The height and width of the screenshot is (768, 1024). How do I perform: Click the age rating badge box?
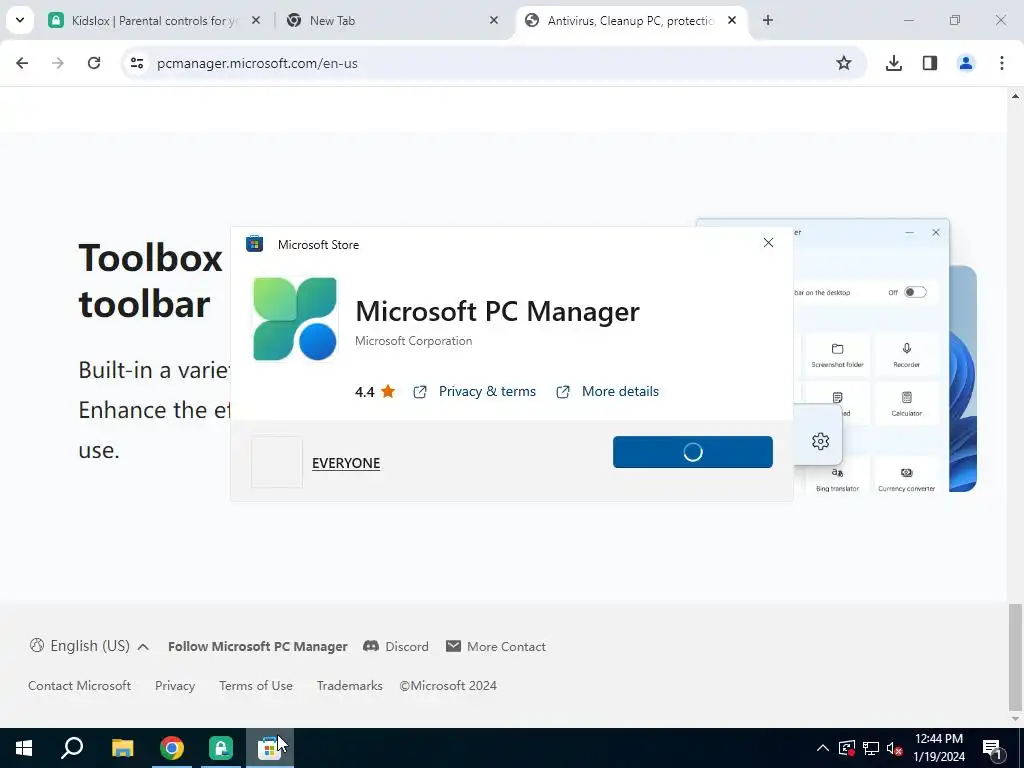277,462
